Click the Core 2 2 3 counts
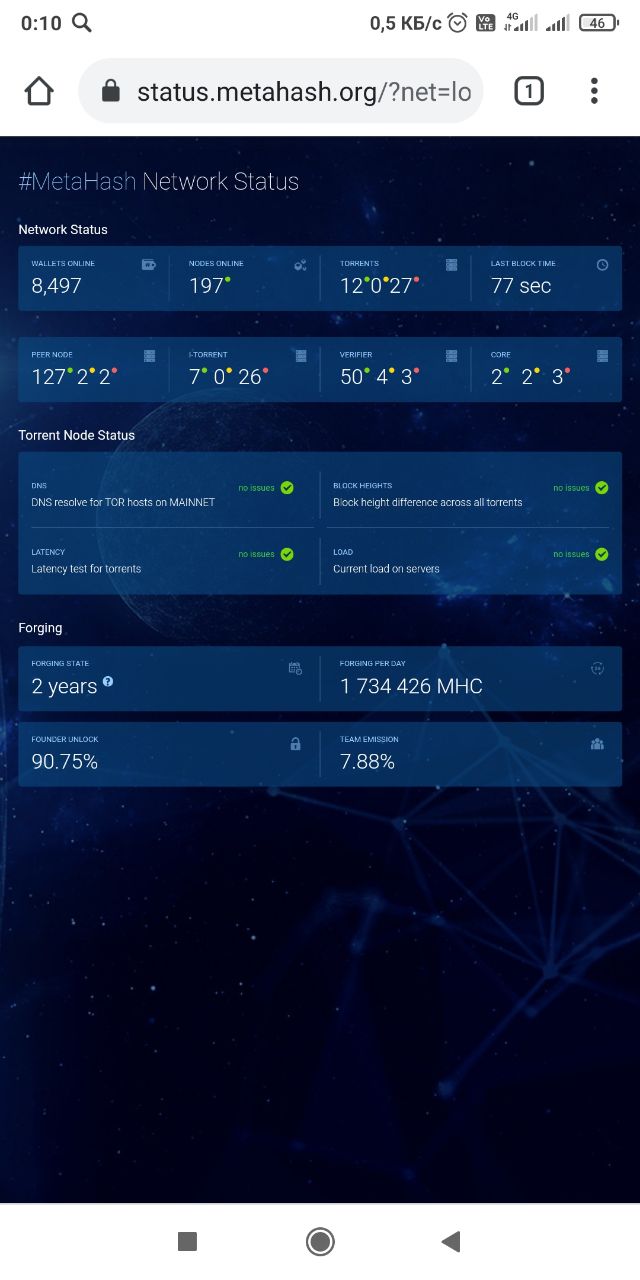640x1280 pixels. pos(530,377)
